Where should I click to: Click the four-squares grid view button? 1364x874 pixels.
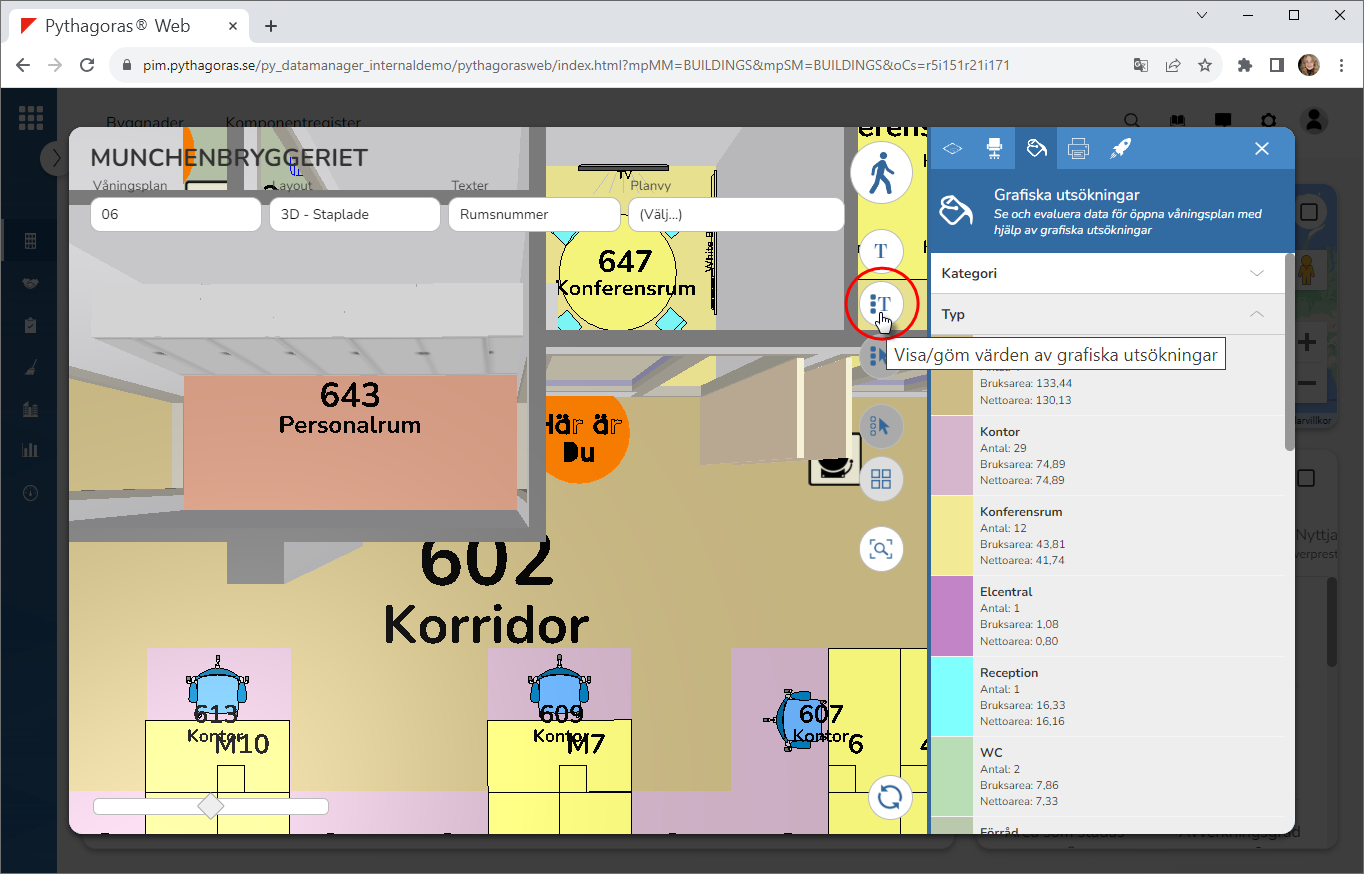[881, 479]
